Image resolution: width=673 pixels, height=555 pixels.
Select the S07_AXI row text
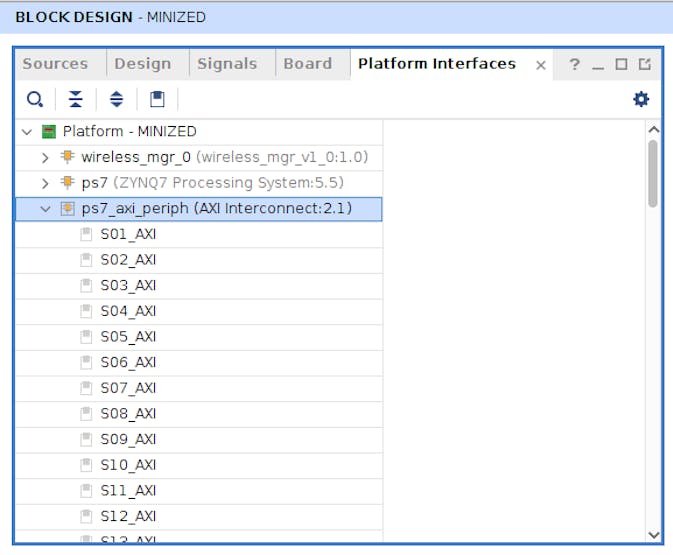click(x=128, y=388)
